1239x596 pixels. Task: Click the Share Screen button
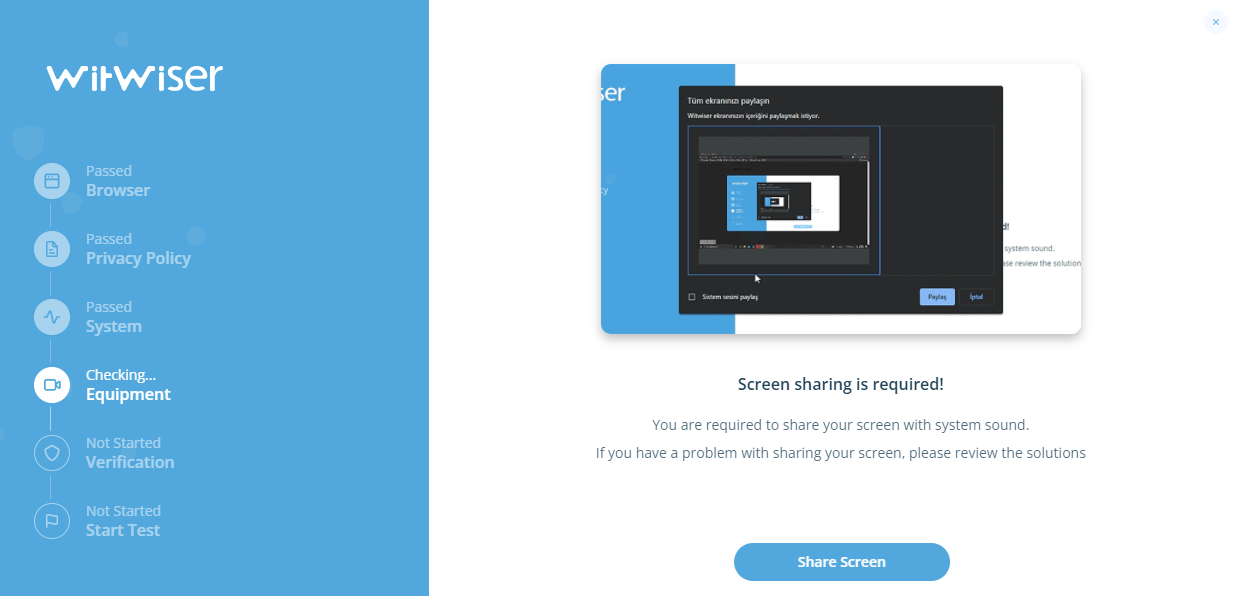coord(841,562)
